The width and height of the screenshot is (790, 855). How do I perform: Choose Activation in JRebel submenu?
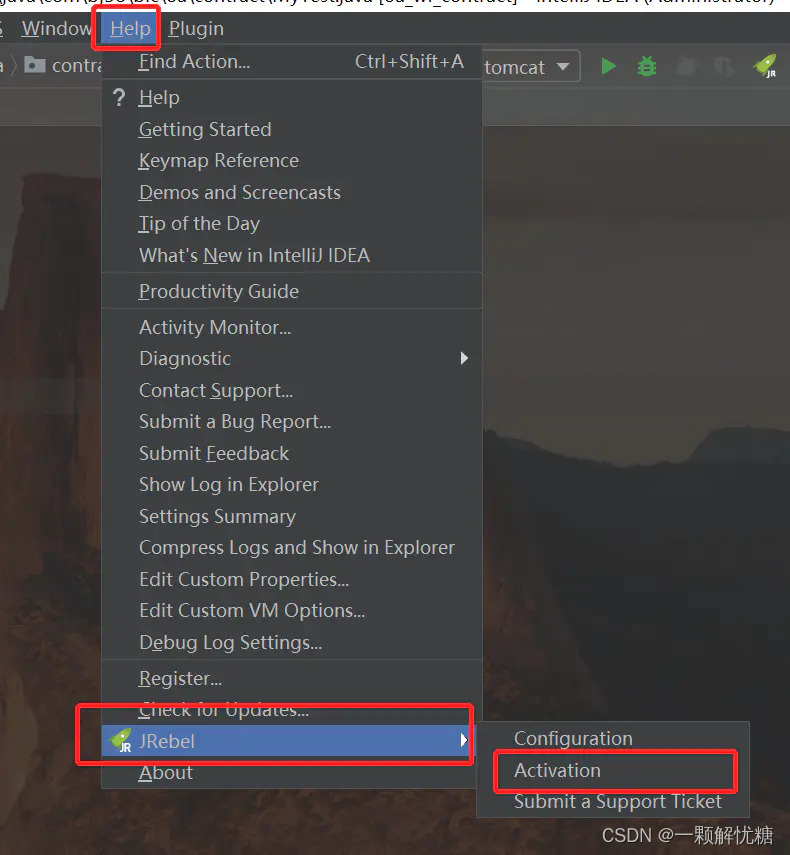click(x=613, y=770)
